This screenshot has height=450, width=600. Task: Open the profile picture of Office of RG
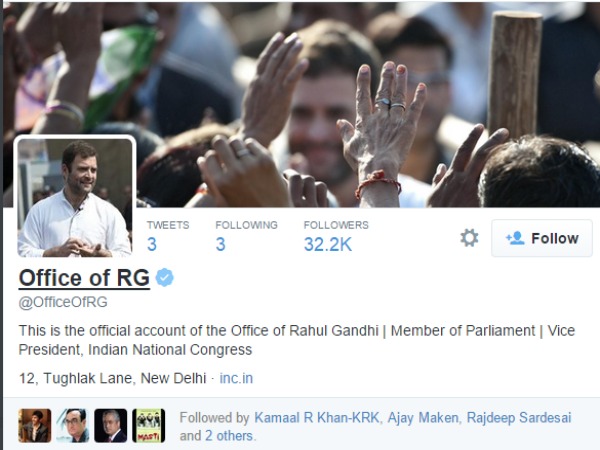coord(75,197)
